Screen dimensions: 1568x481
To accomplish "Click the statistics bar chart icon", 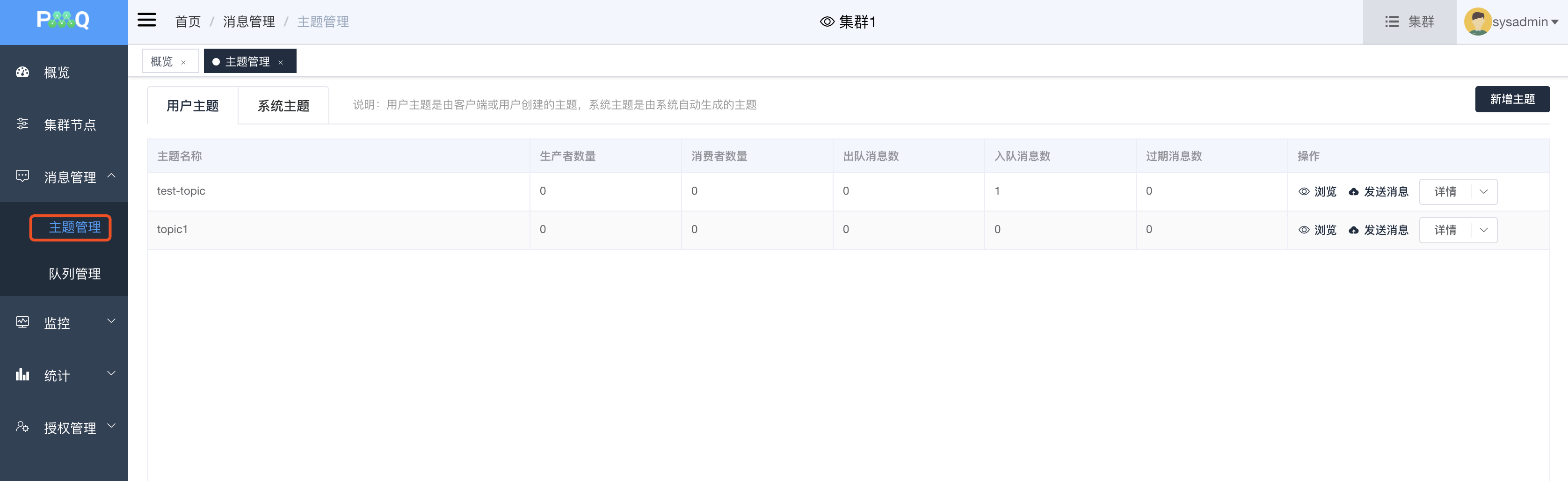I will click(x=22, y=374).
